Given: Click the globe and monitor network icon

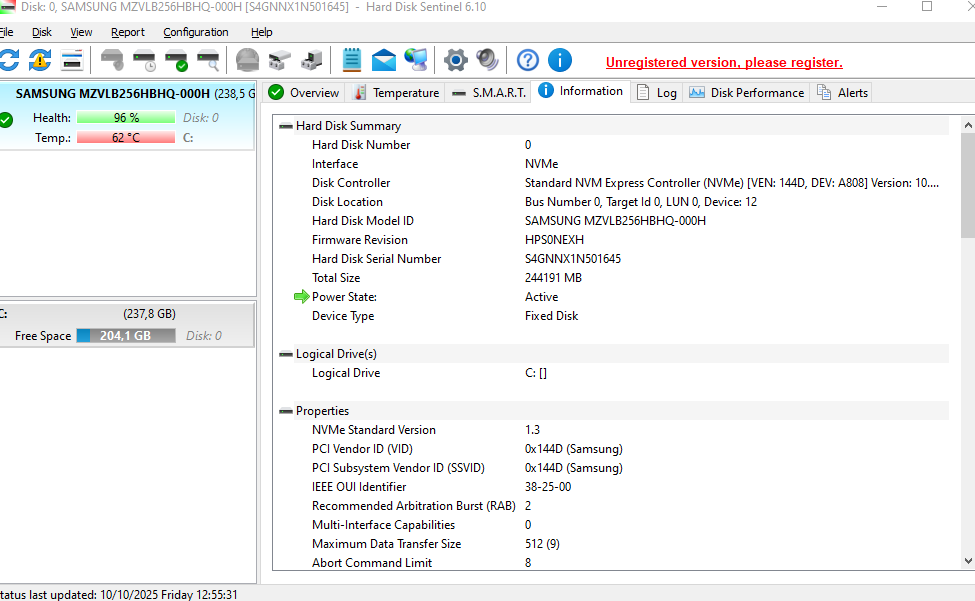Looking at the screenshot, I should coord(416,60).
